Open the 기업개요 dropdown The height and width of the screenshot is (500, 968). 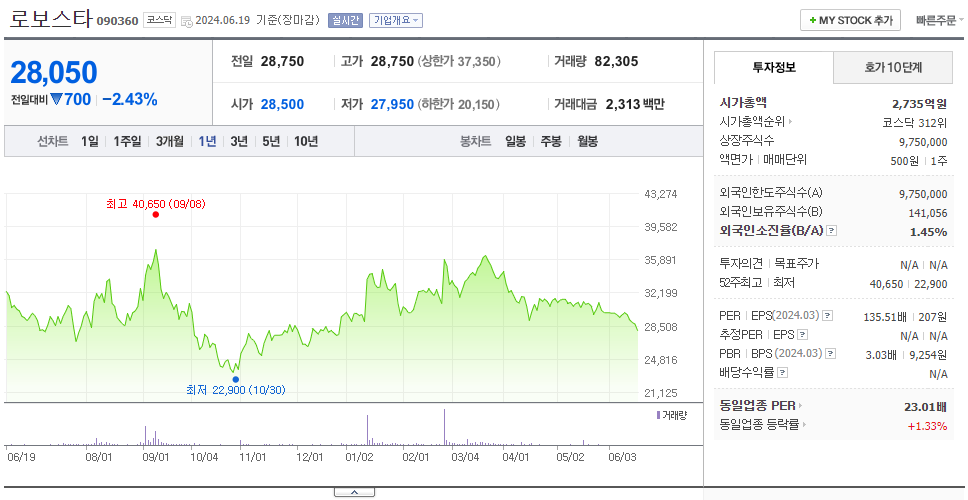tap(396, 20)
